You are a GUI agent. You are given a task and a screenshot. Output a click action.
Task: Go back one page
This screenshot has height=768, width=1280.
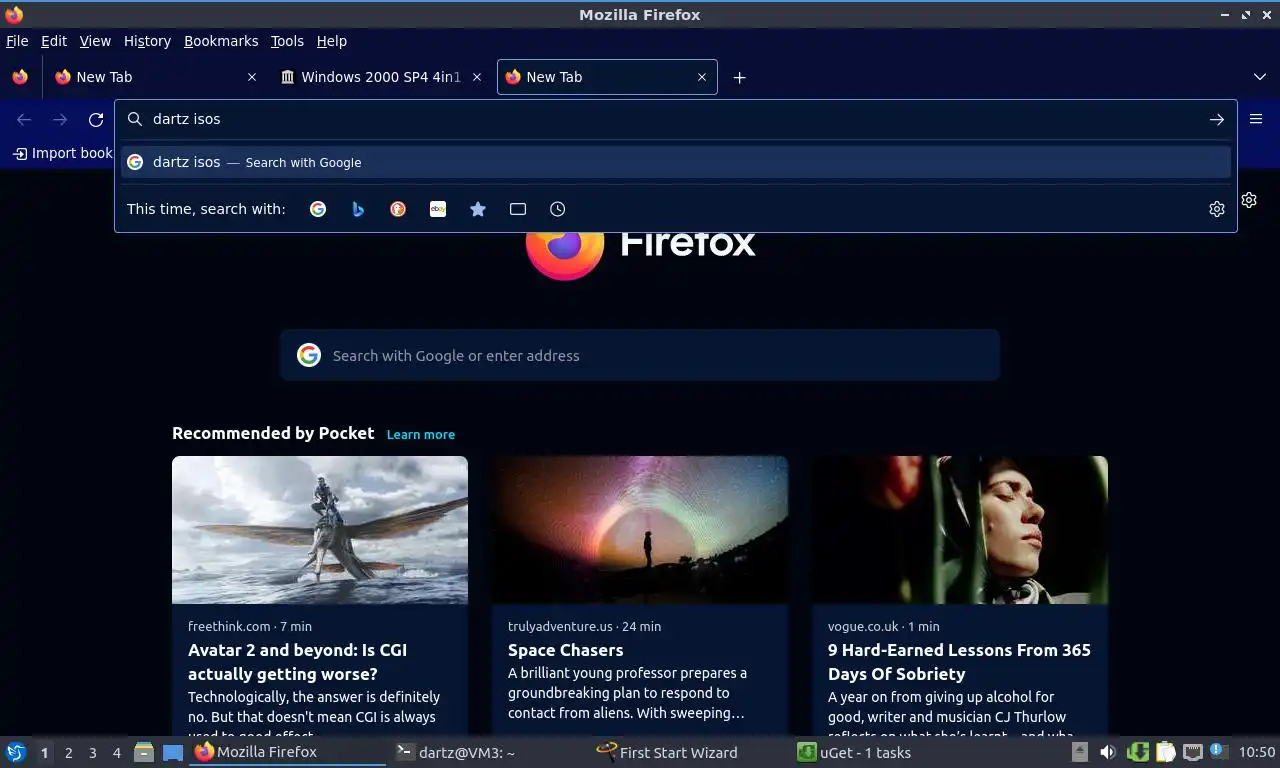[24, 119]
